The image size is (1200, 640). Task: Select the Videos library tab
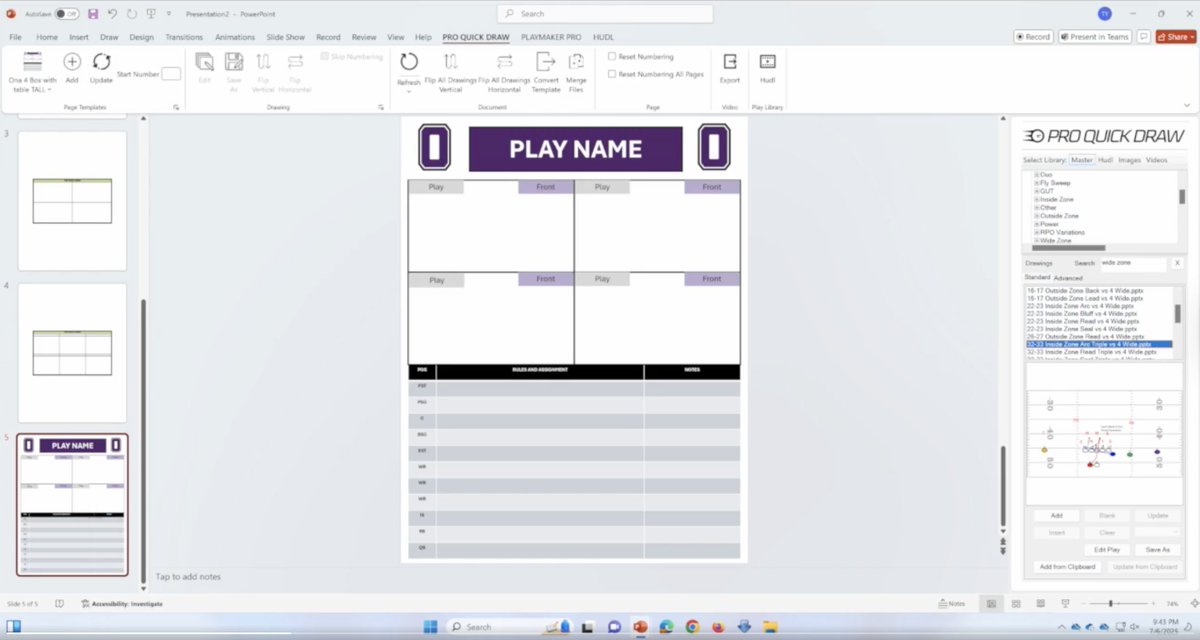pyautogui.click(x=1156, y=160)
